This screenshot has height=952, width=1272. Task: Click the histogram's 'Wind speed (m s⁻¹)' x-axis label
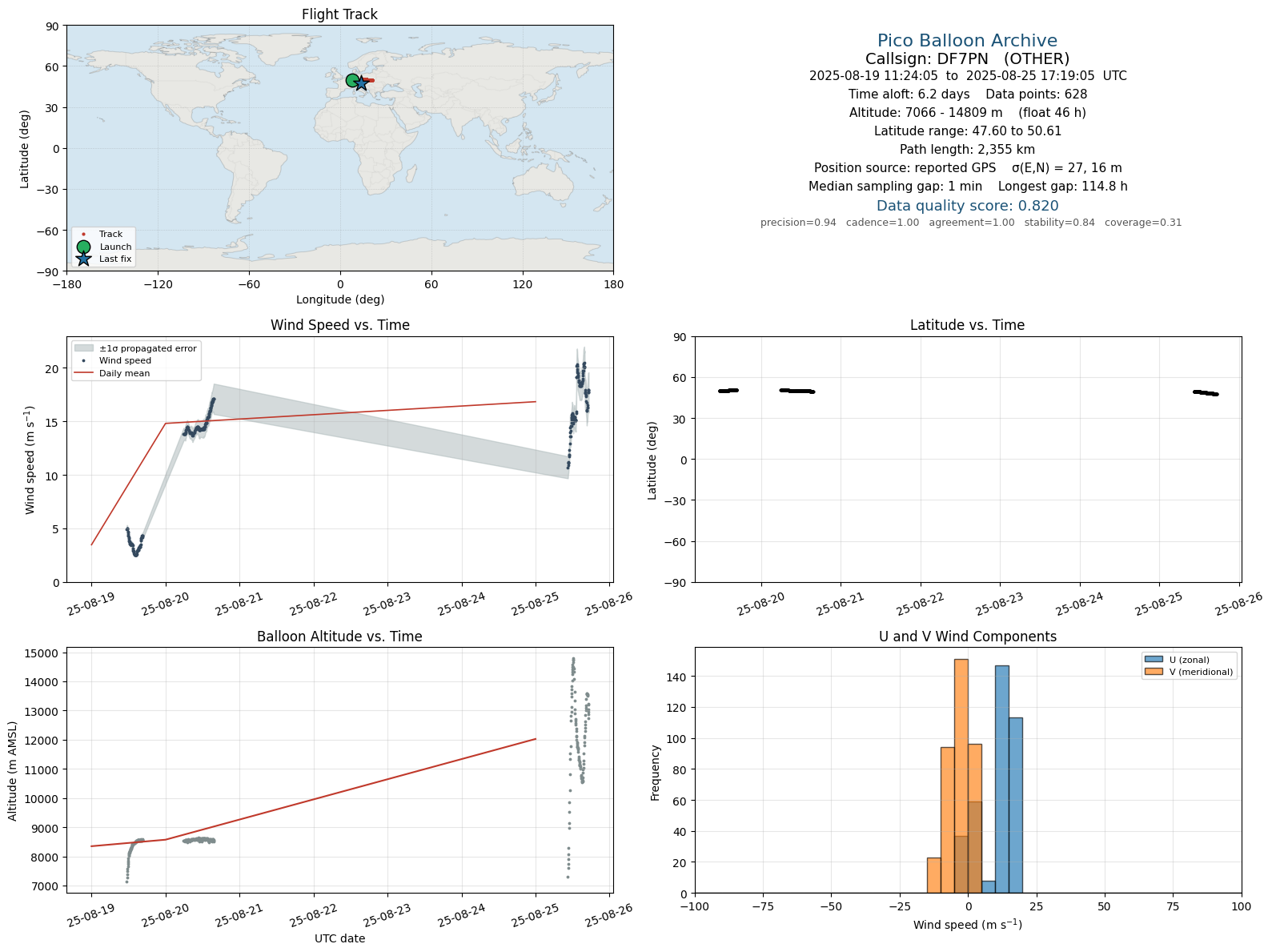click(967, 924)
